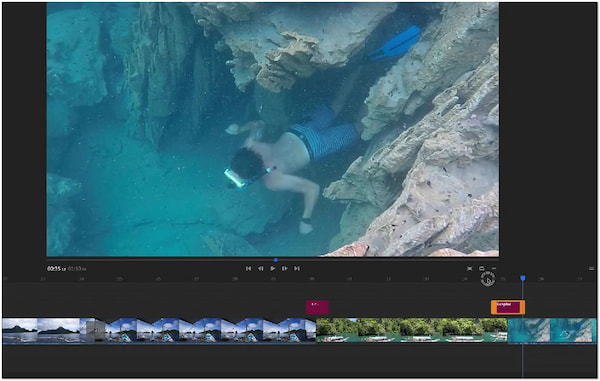Select the green trees video clip
Screen dimensions: 600x381
tap(412, 330)
